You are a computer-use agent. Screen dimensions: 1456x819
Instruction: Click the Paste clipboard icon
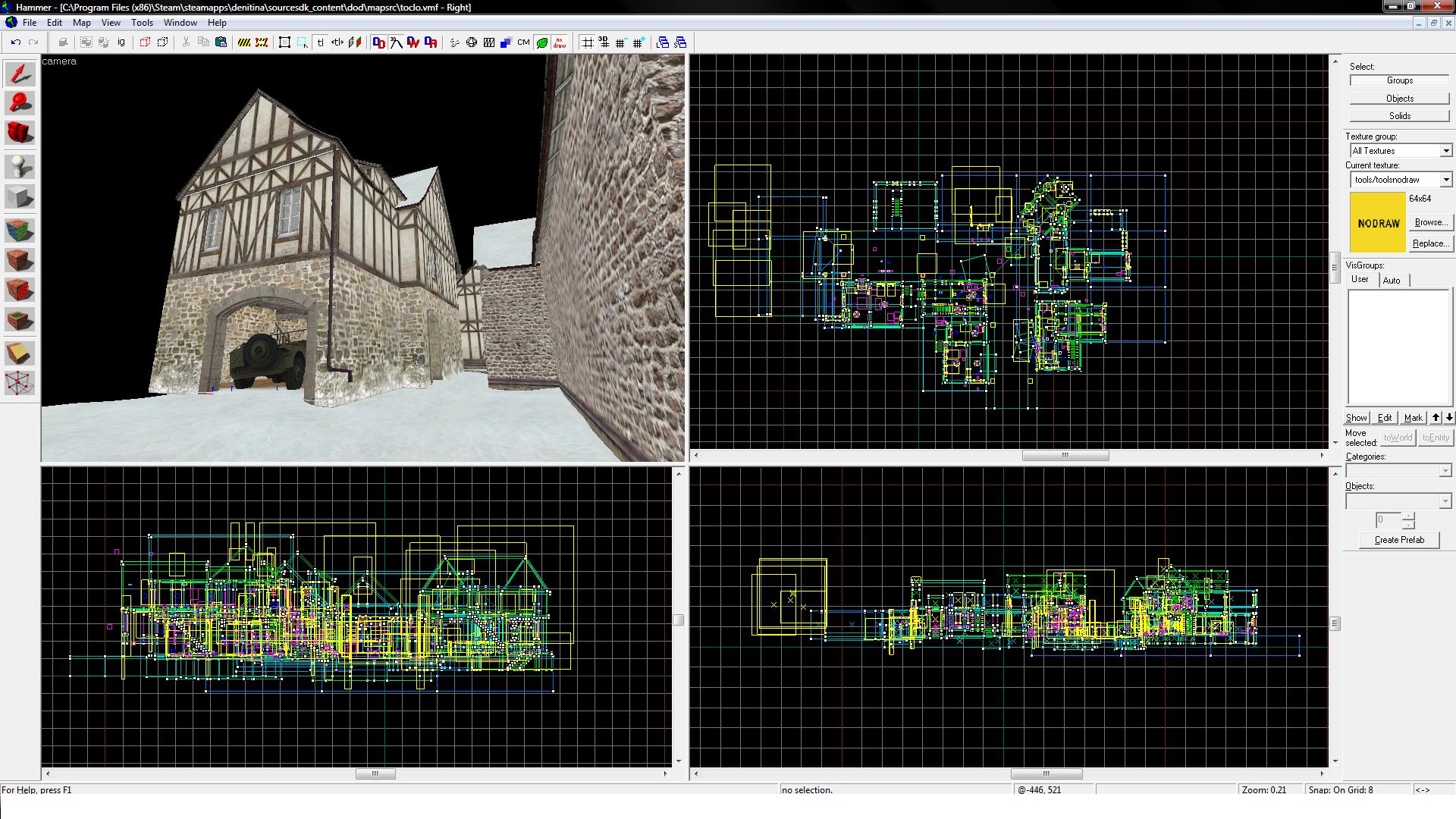click(x=221, y=42)
